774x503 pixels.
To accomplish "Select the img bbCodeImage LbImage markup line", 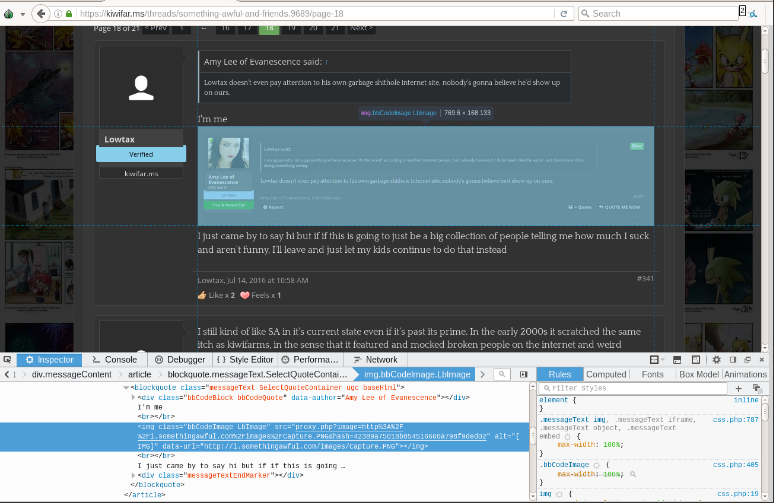I will [265, 436].
